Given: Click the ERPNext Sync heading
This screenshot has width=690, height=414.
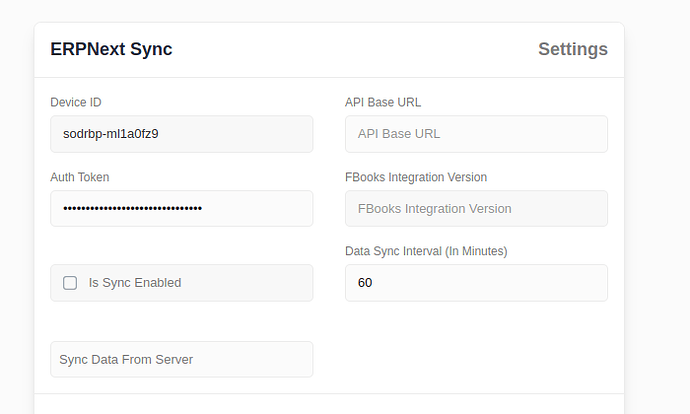Looking at the screenshot, I should (111, 49).
